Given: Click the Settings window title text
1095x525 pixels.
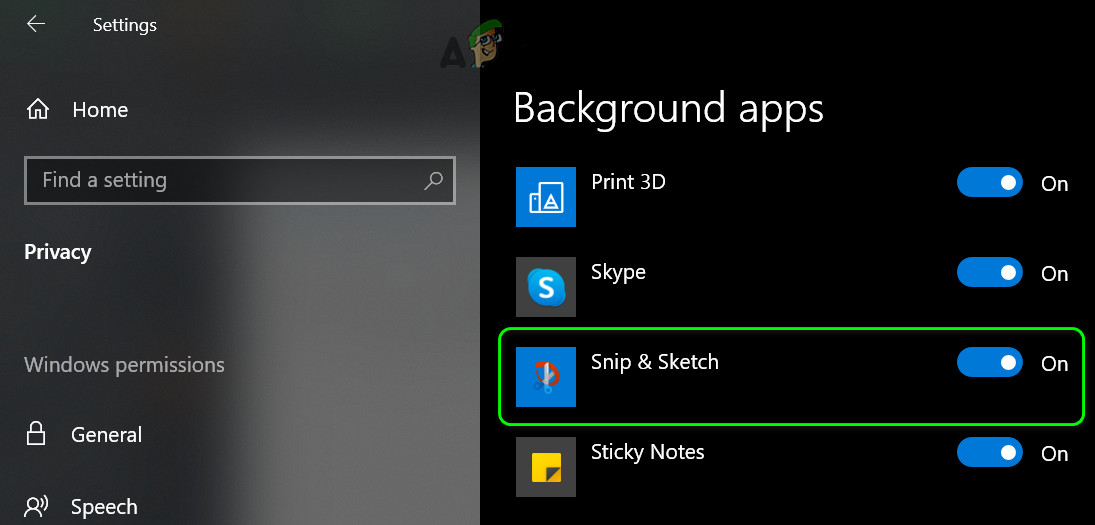Looking at the screenshot, I should tap(125, 24).
